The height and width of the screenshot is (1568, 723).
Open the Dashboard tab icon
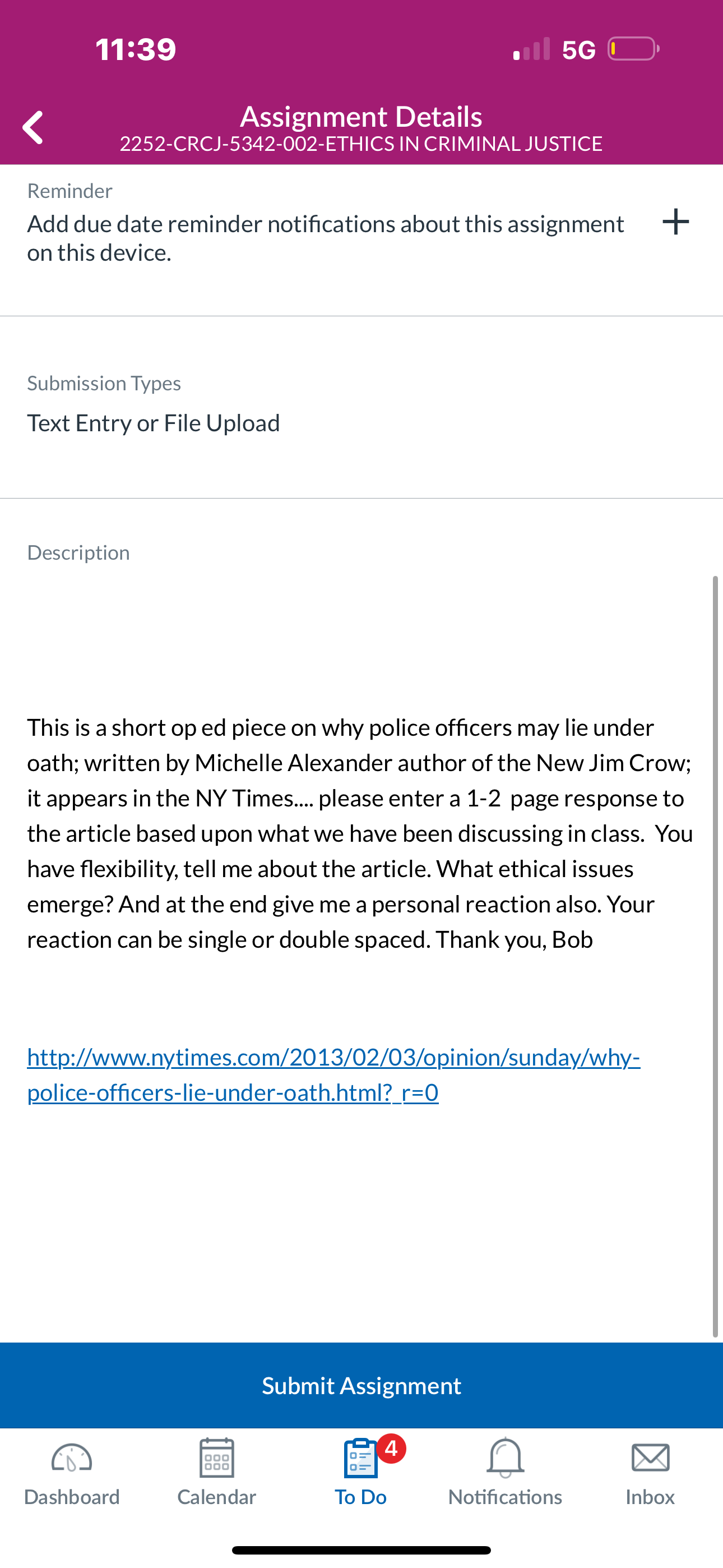(72, 1459)
